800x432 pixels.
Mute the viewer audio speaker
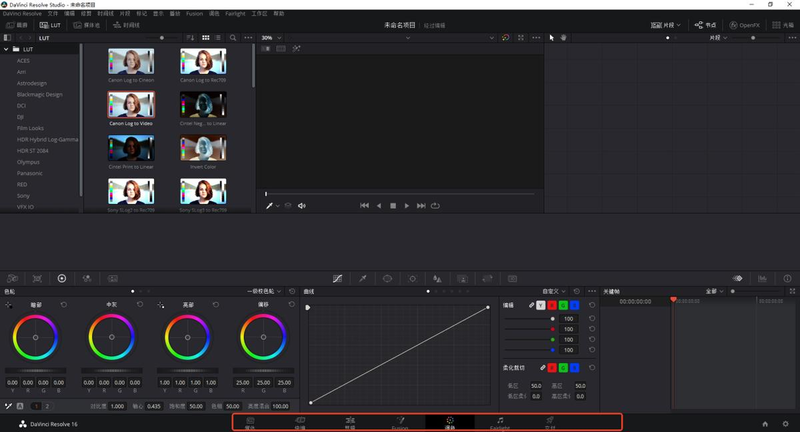coord(302,205)
